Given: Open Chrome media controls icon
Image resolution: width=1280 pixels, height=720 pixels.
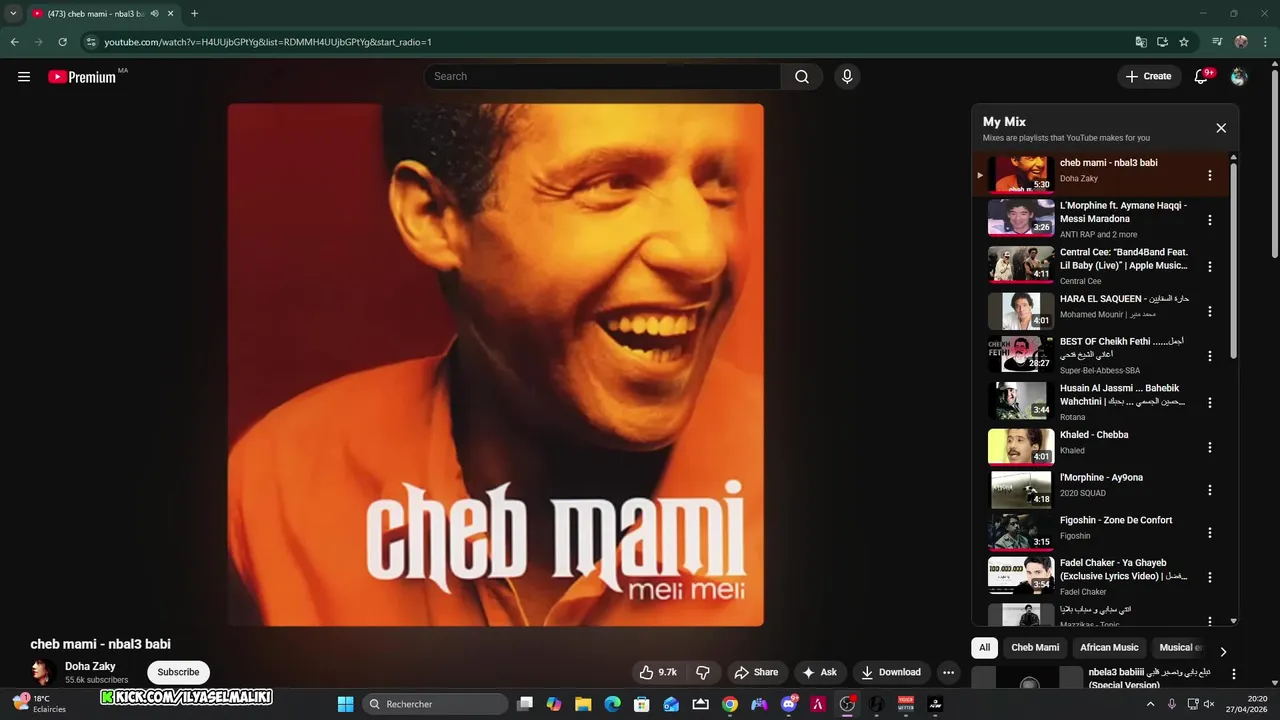Looking at the screenshot, I should 1217,42.
